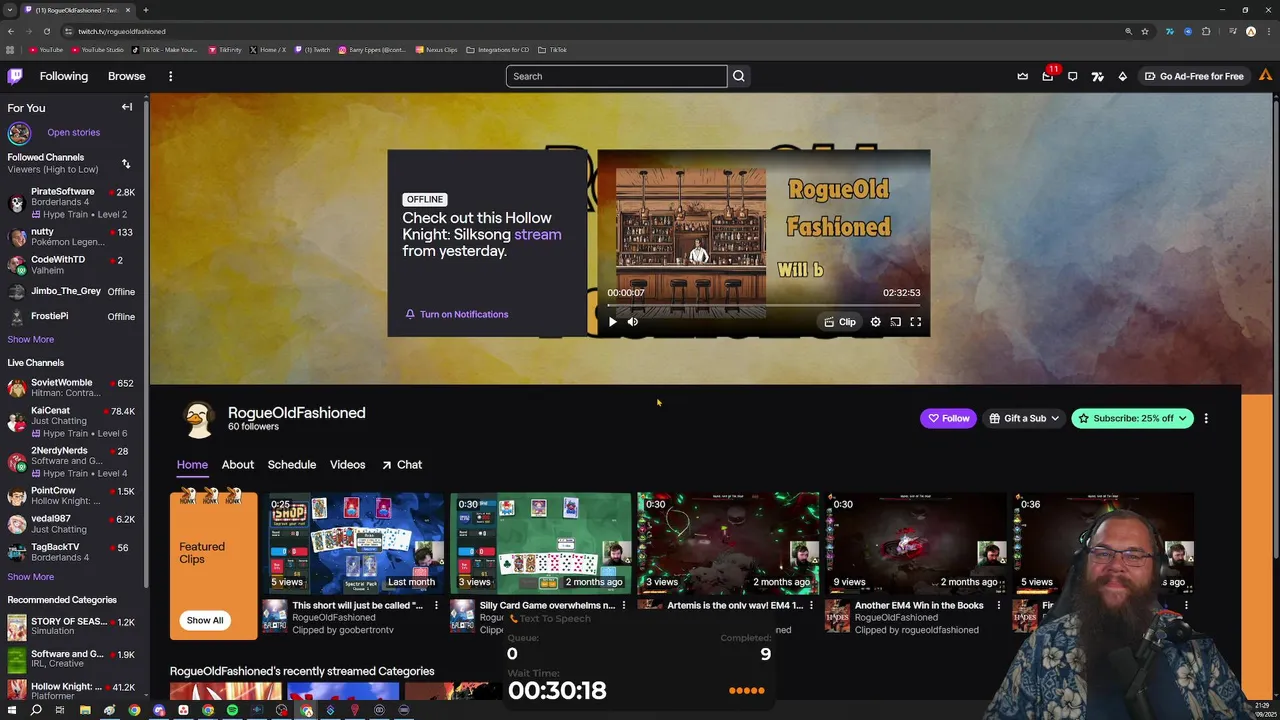This screenshot has height=720, width=1280.
Task: Open the Home channel tab
Action: point(192,464)
